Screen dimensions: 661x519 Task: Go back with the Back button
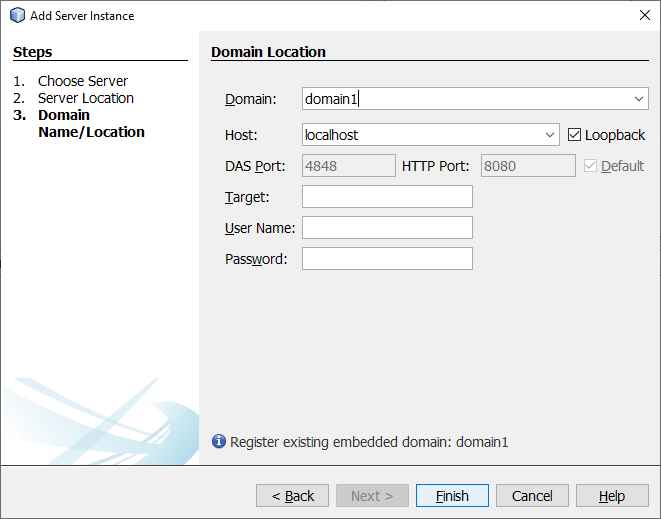(x=292, y=496)
